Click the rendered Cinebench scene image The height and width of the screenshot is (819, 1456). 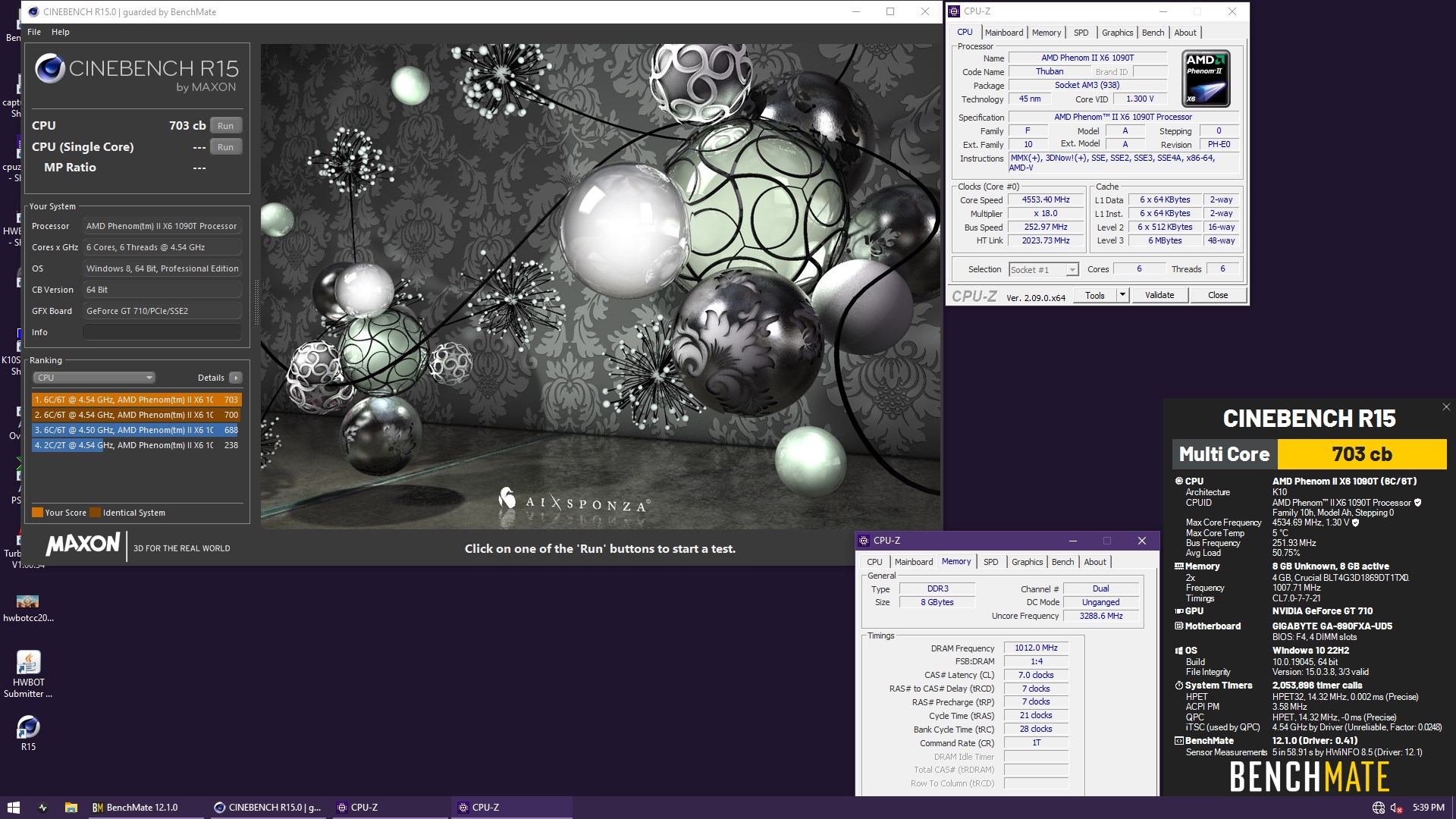pos(601,286)
